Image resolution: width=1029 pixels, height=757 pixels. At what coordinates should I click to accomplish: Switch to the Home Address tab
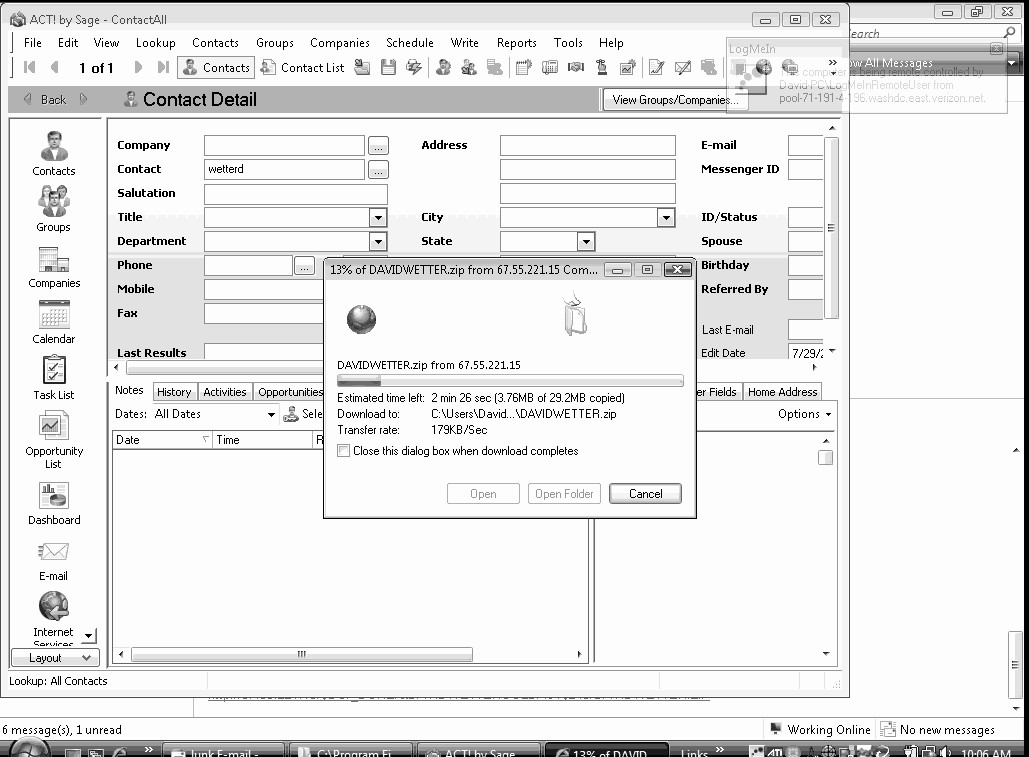tap(782, 392)
